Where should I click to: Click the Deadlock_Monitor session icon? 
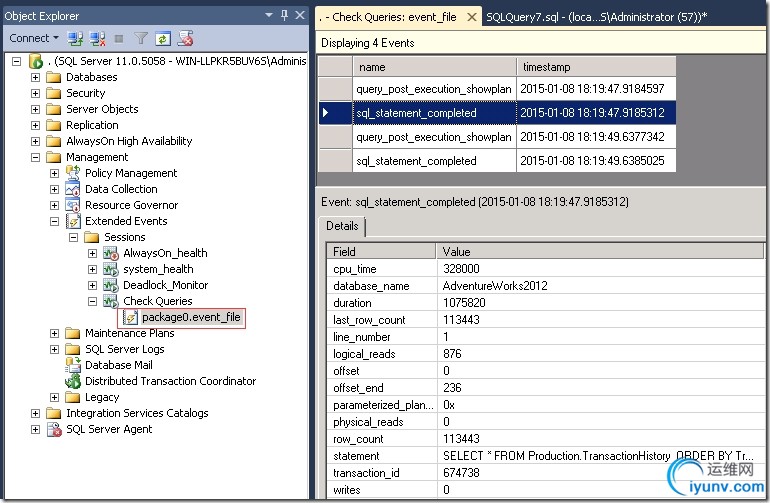click(111, 285)
